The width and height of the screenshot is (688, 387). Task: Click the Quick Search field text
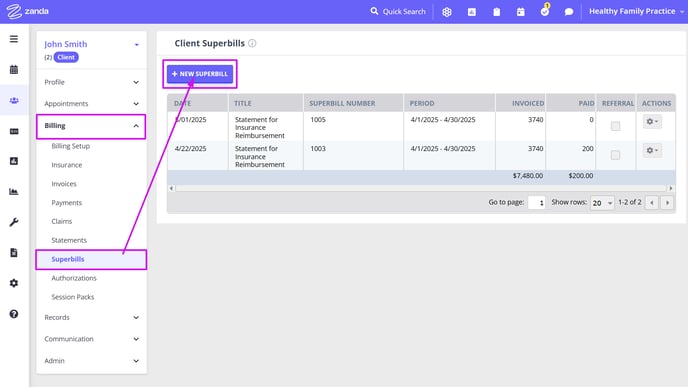coord(404,11)
